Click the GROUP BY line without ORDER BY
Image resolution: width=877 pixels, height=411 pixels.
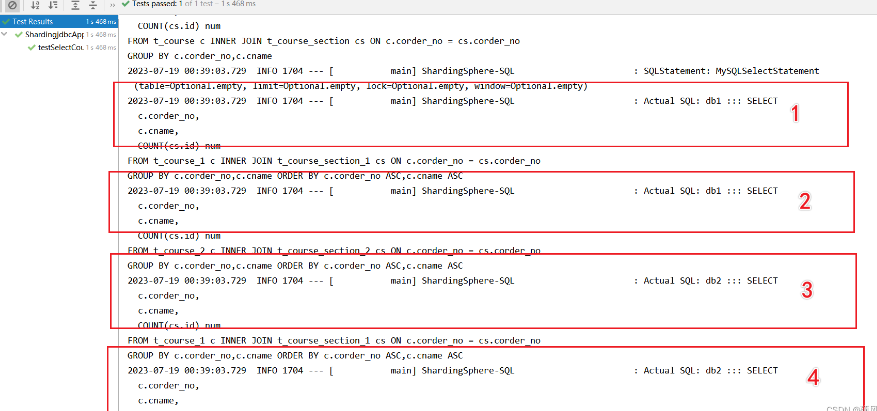coord(200,56)
